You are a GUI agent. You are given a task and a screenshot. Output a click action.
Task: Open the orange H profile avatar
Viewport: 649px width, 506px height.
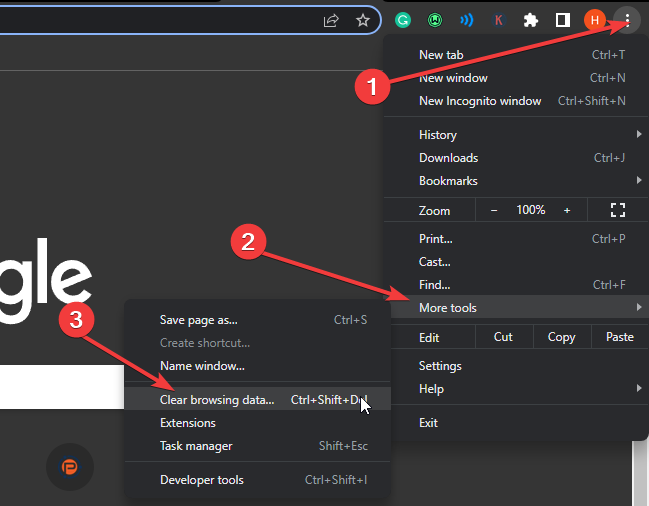point(594,20)
